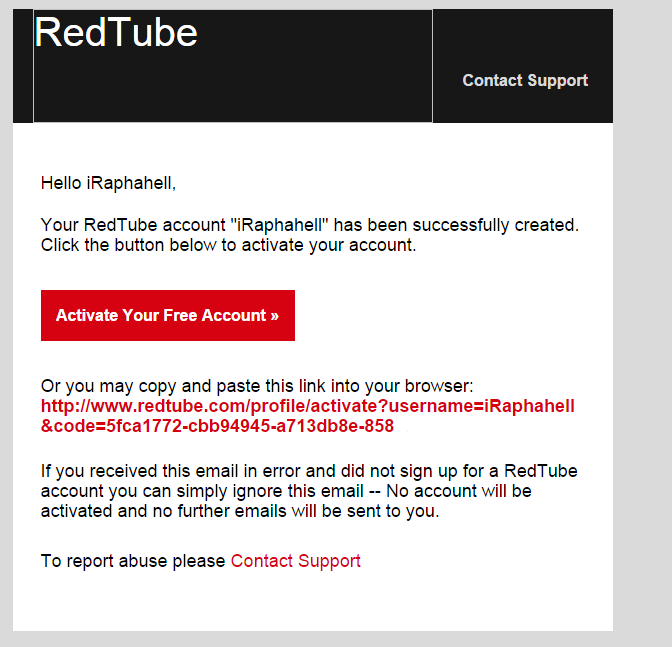Click the » arrow on the activate button

[x=275, y=316]
